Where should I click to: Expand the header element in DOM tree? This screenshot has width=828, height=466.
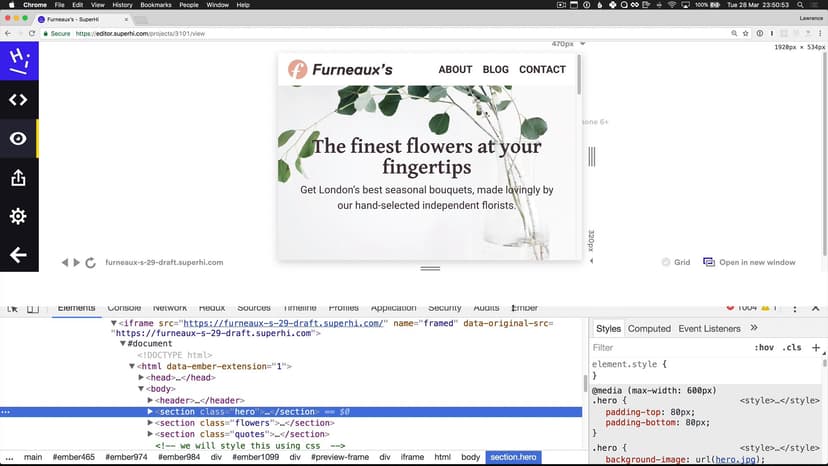[x=151, y=400]
